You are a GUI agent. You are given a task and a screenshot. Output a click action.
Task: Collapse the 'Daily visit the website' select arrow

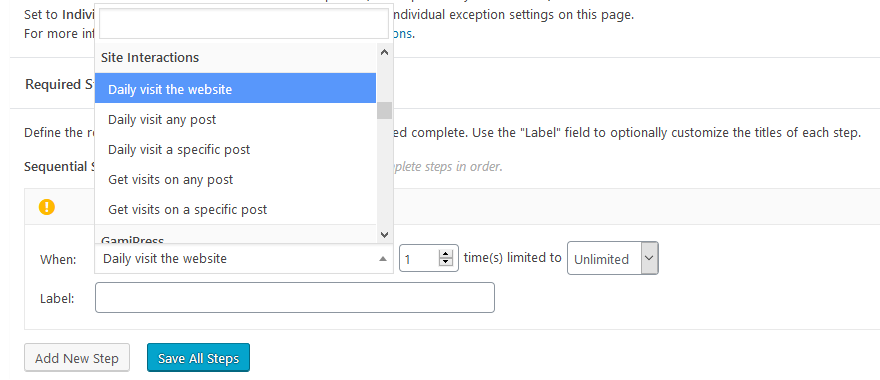click(383, 259)
